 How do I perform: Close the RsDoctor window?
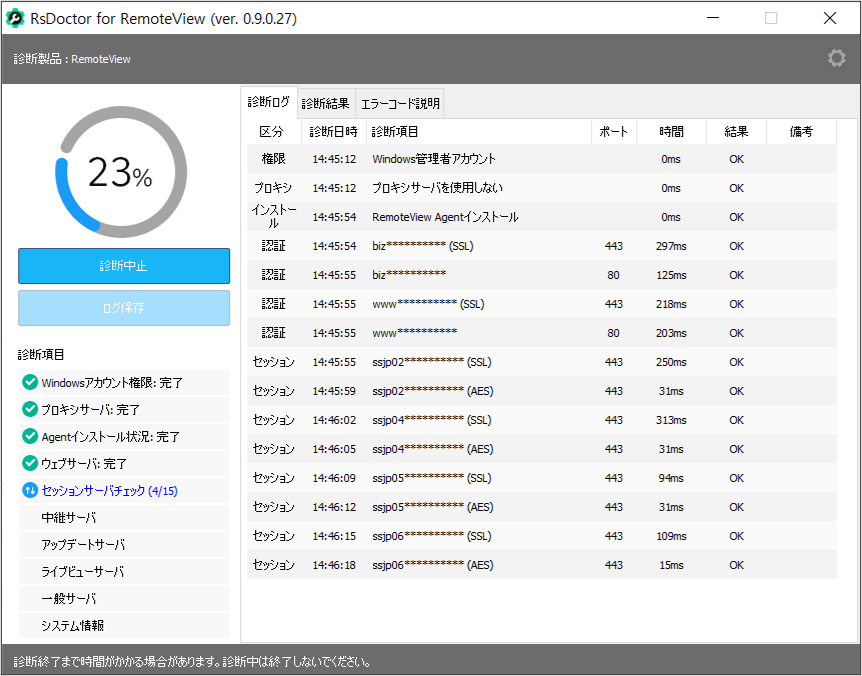pyautogui.click(x=830, y=18)
